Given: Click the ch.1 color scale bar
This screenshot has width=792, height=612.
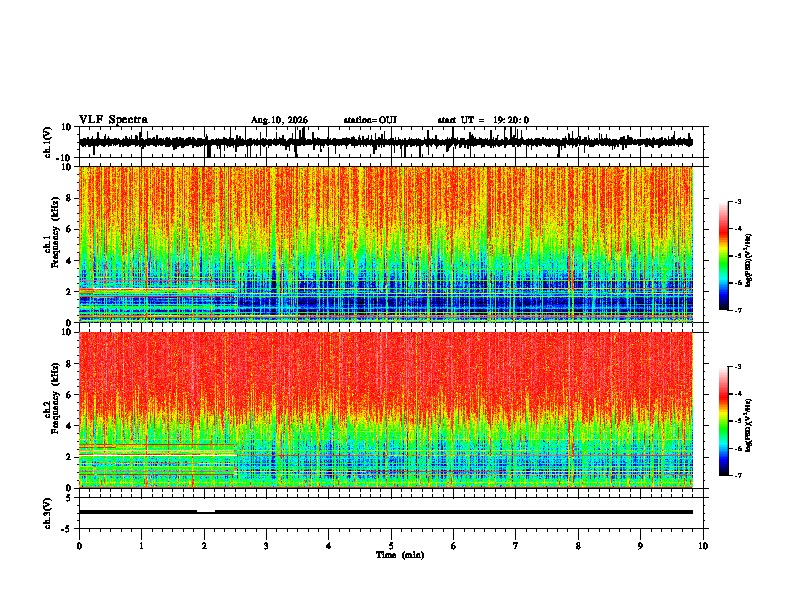Looking at the screenshot, I should click(x=724, y=255).
